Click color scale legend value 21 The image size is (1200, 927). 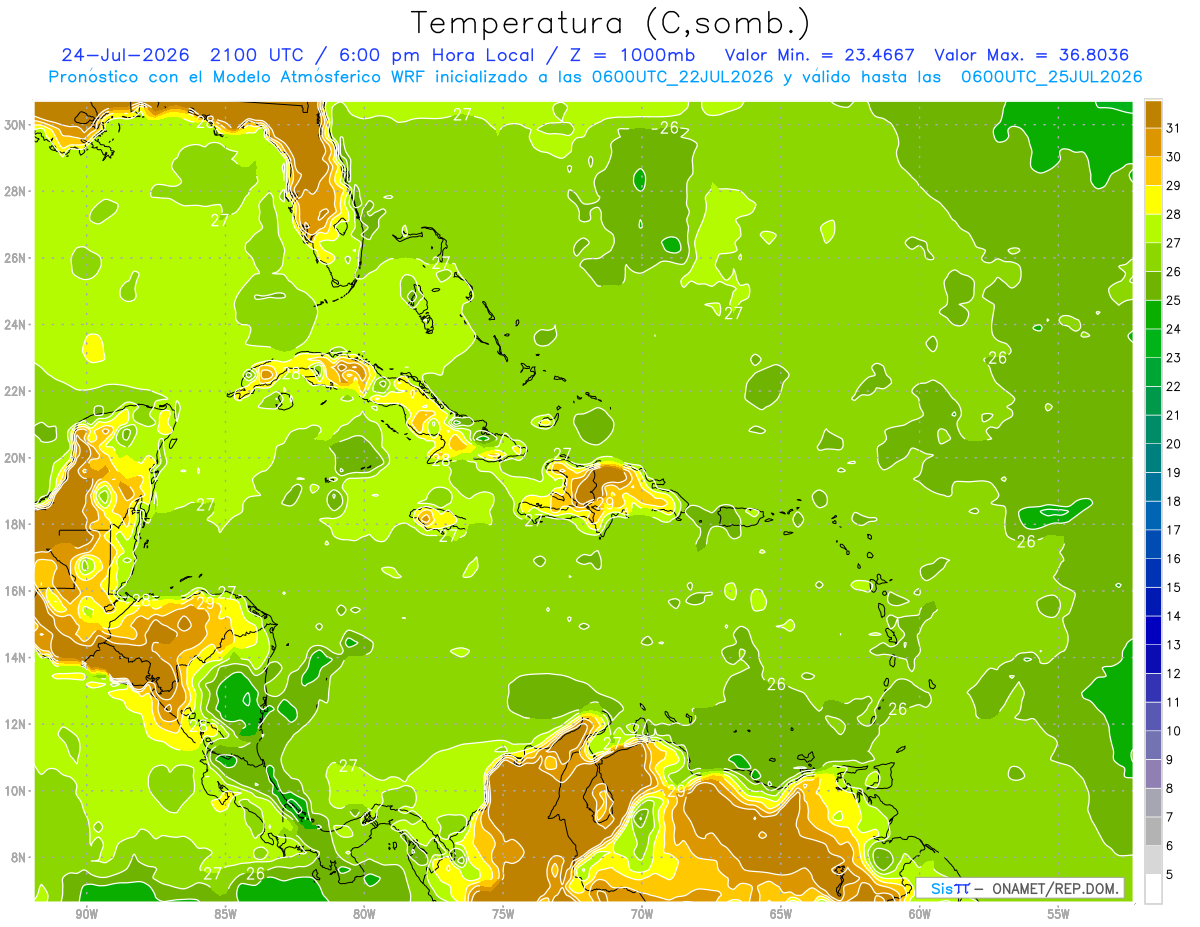1174,415
